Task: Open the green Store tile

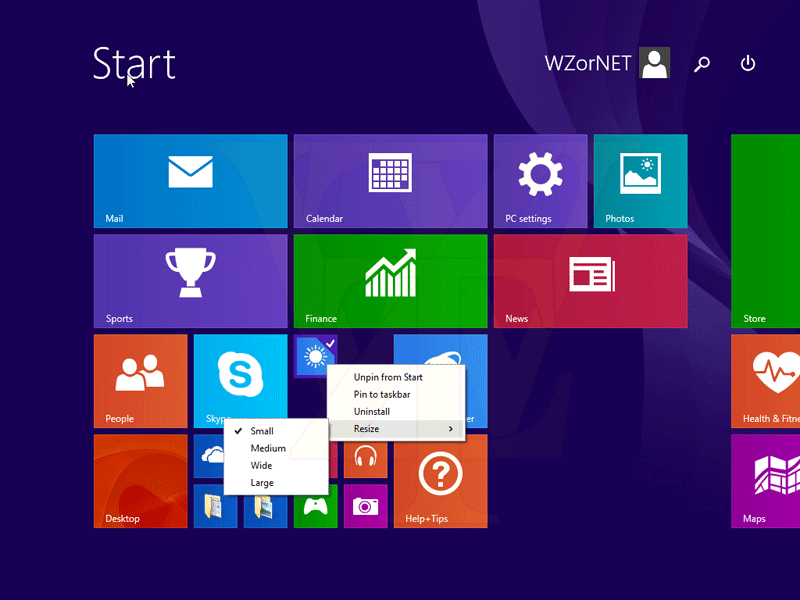Action: 765,231
